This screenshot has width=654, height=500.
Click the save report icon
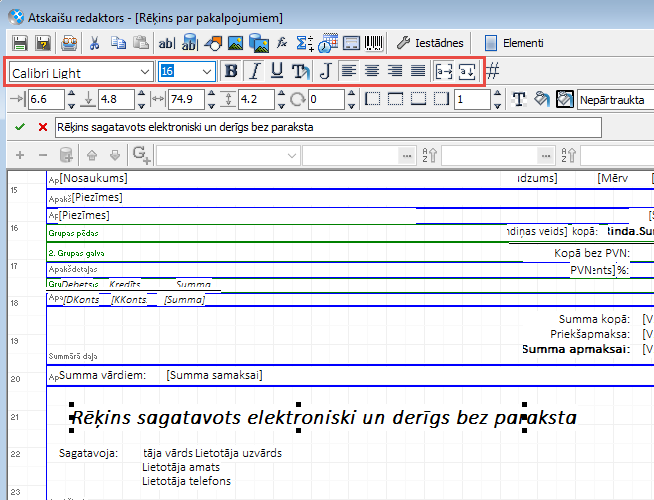(19, 43)
